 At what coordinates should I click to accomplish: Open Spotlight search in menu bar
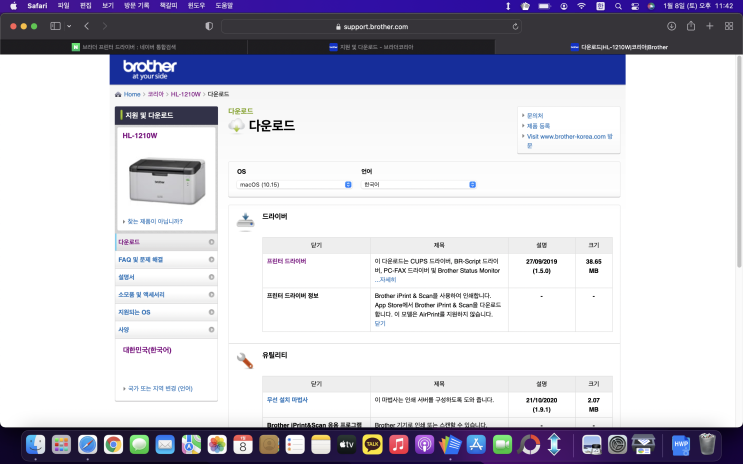pos(618,6)
